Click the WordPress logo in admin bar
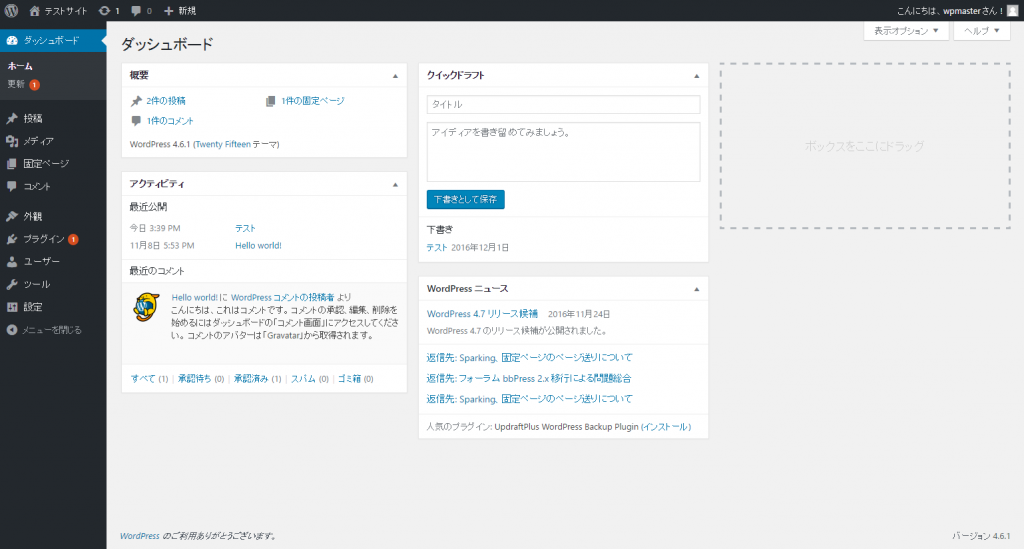 pos(11,10)
